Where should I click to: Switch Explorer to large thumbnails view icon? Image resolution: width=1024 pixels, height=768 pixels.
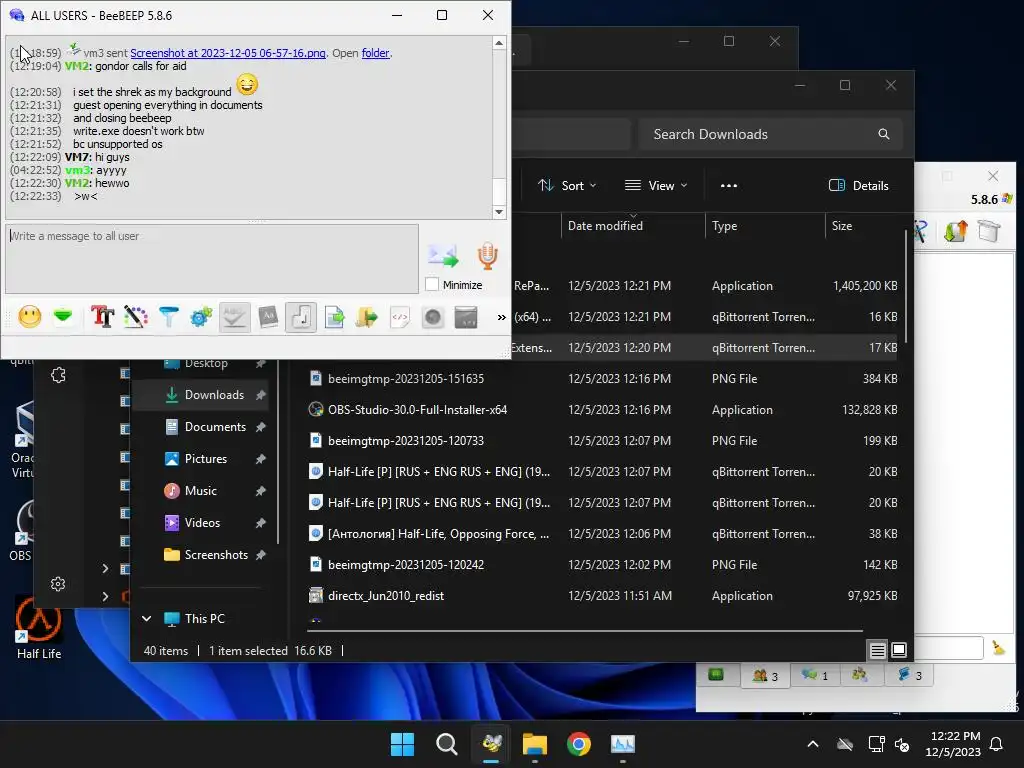click(899, 650)
